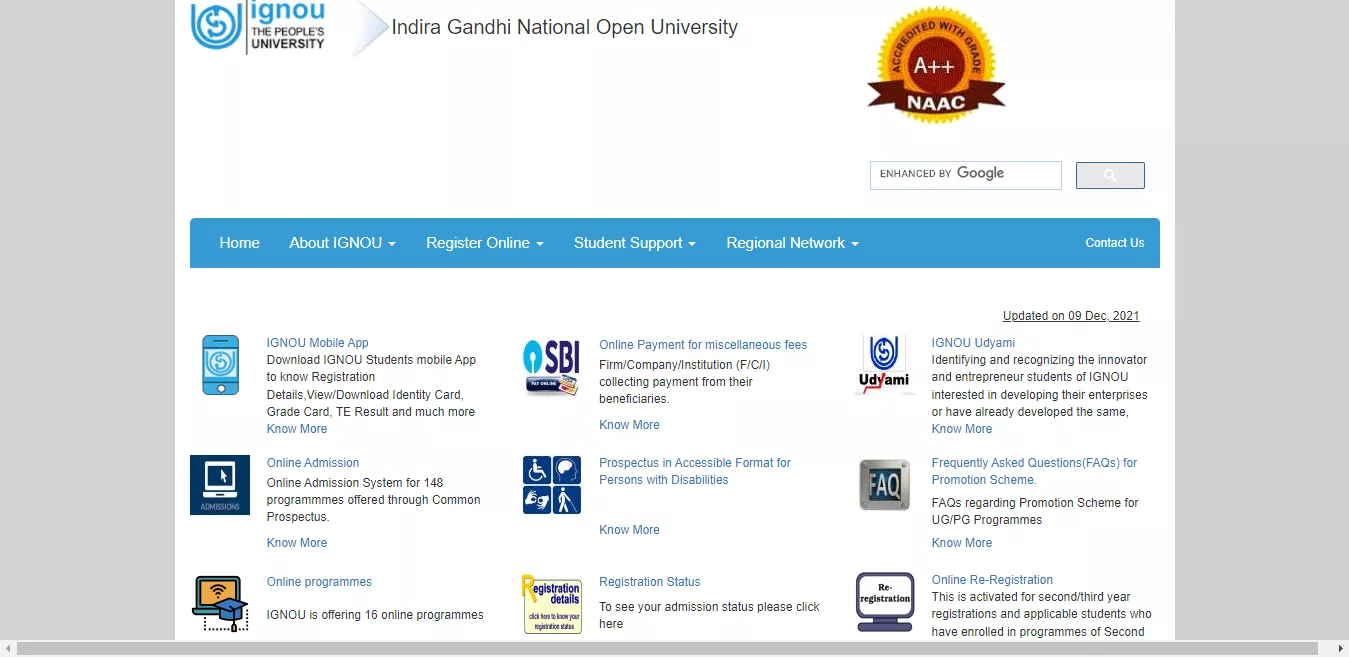This screenshot has width=1349, height=657.
Task: Click the FAQ icon
Action: coord(885,485)
